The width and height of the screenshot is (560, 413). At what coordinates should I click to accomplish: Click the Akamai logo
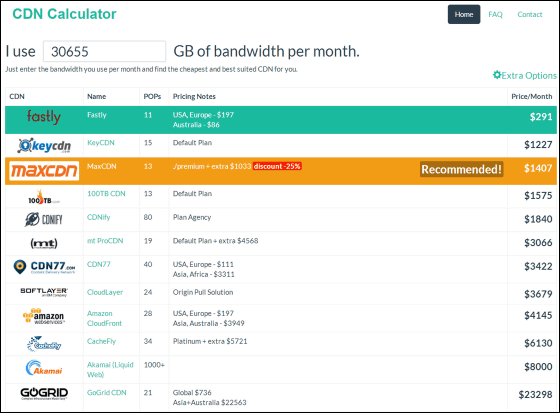pyautogui.click(x=44, y=368)
